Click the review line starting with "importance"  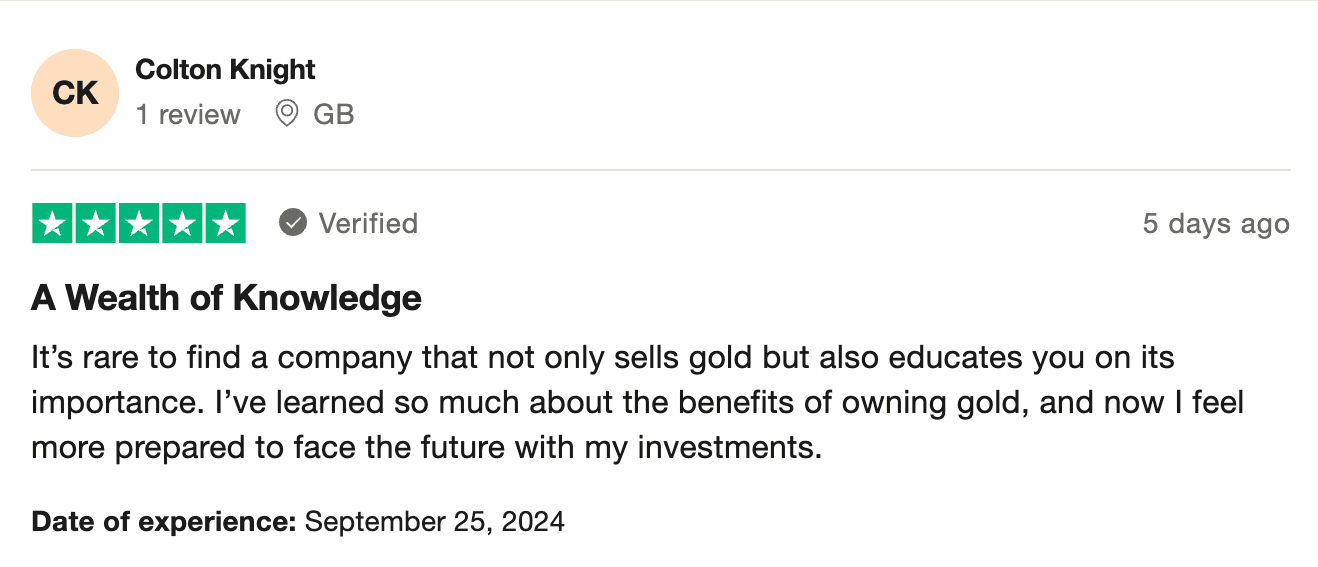pos(637,402)
